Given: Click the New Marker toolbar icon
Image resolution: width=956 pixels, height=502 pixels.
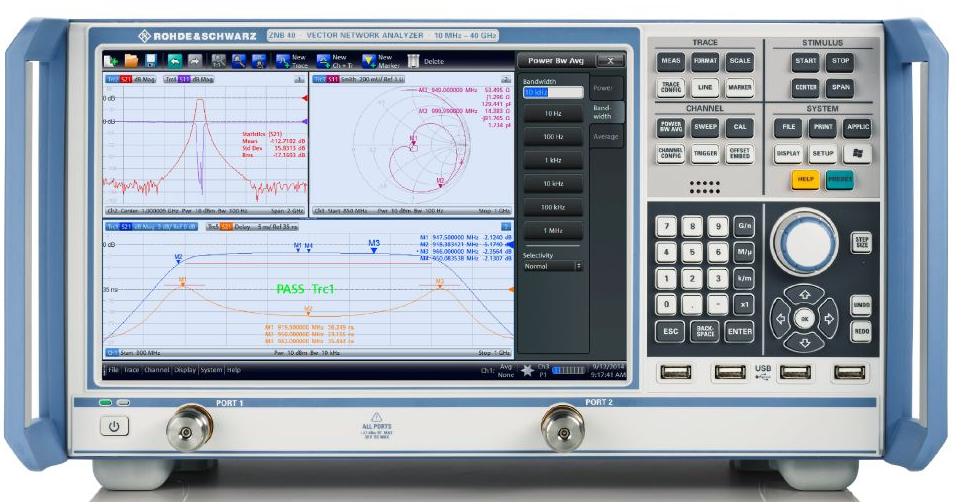Looking at the screenshot, I should pos(369,61).
